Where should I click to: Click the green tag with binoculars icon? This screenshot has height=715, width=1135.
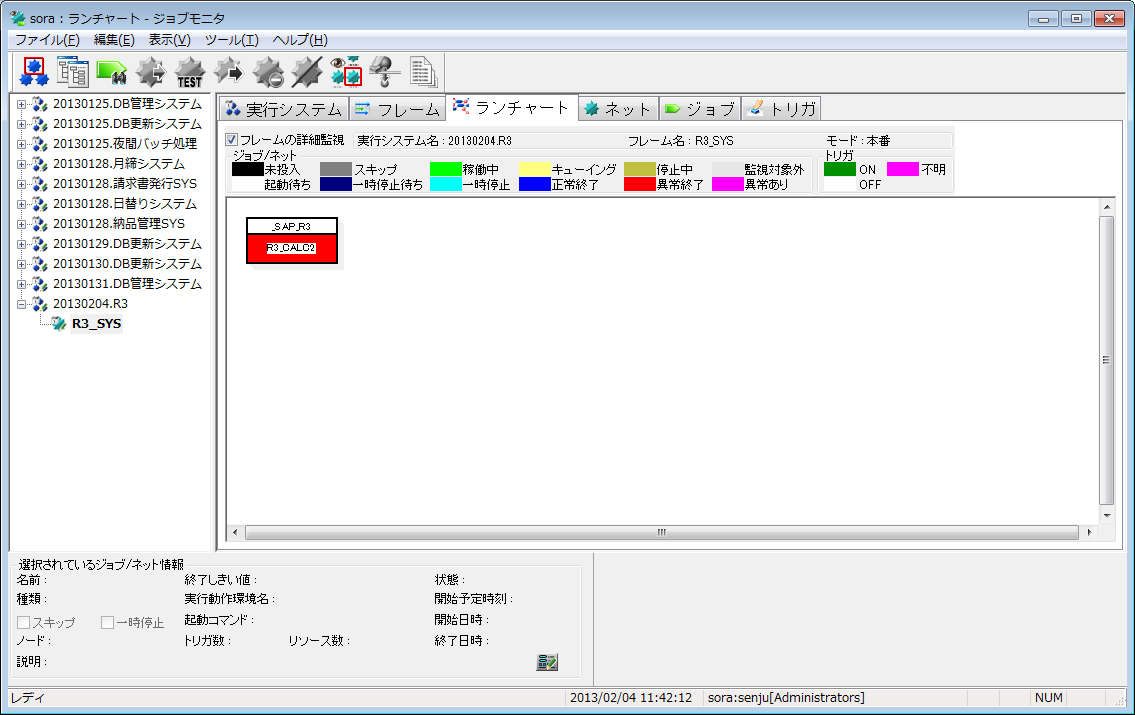[111, 72]
